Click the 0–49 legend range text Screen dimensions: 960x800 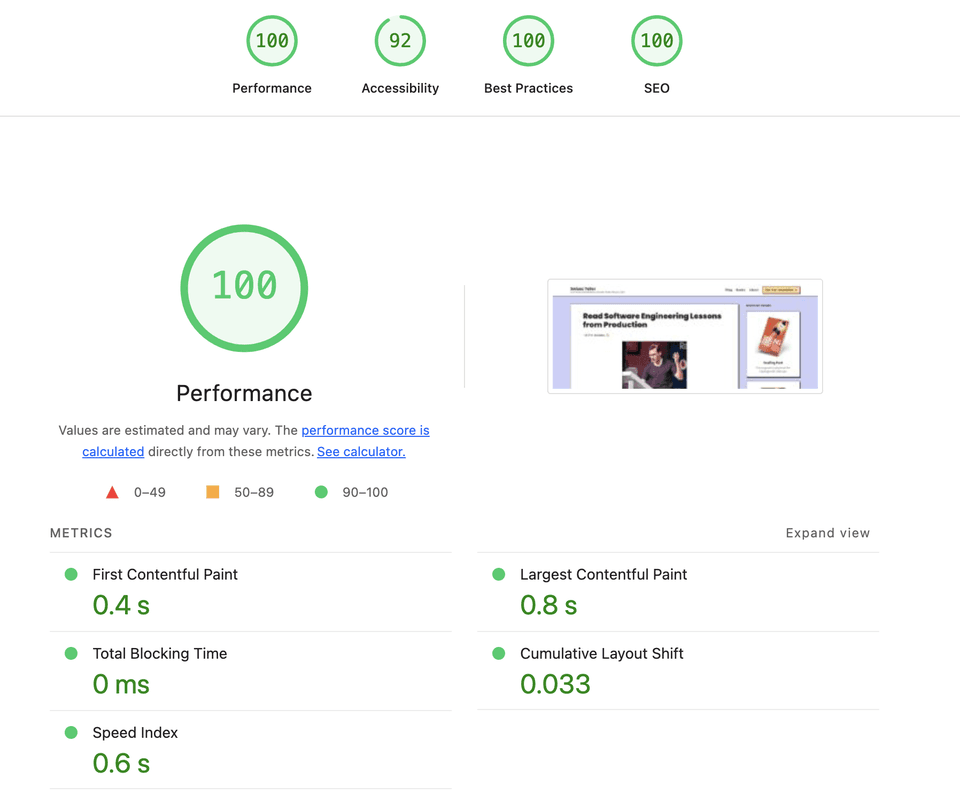(150, 492)
